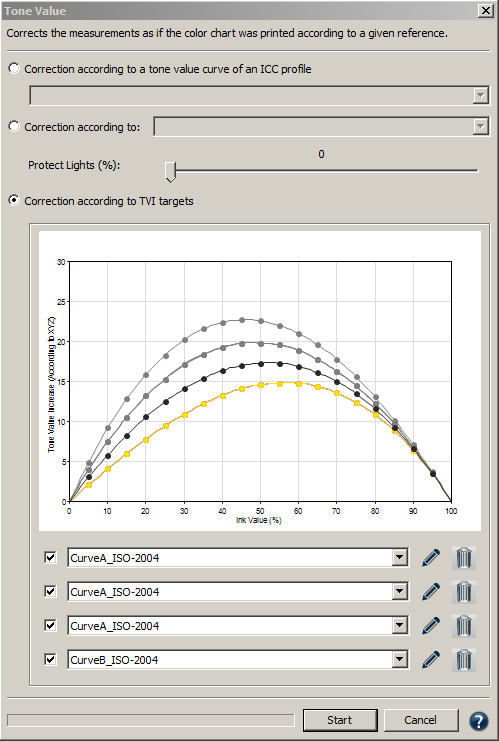Viewport: 499px width, 742px height.
Task: Select correction by ICC profile tone value curve
Action: (x=14, y=69)
